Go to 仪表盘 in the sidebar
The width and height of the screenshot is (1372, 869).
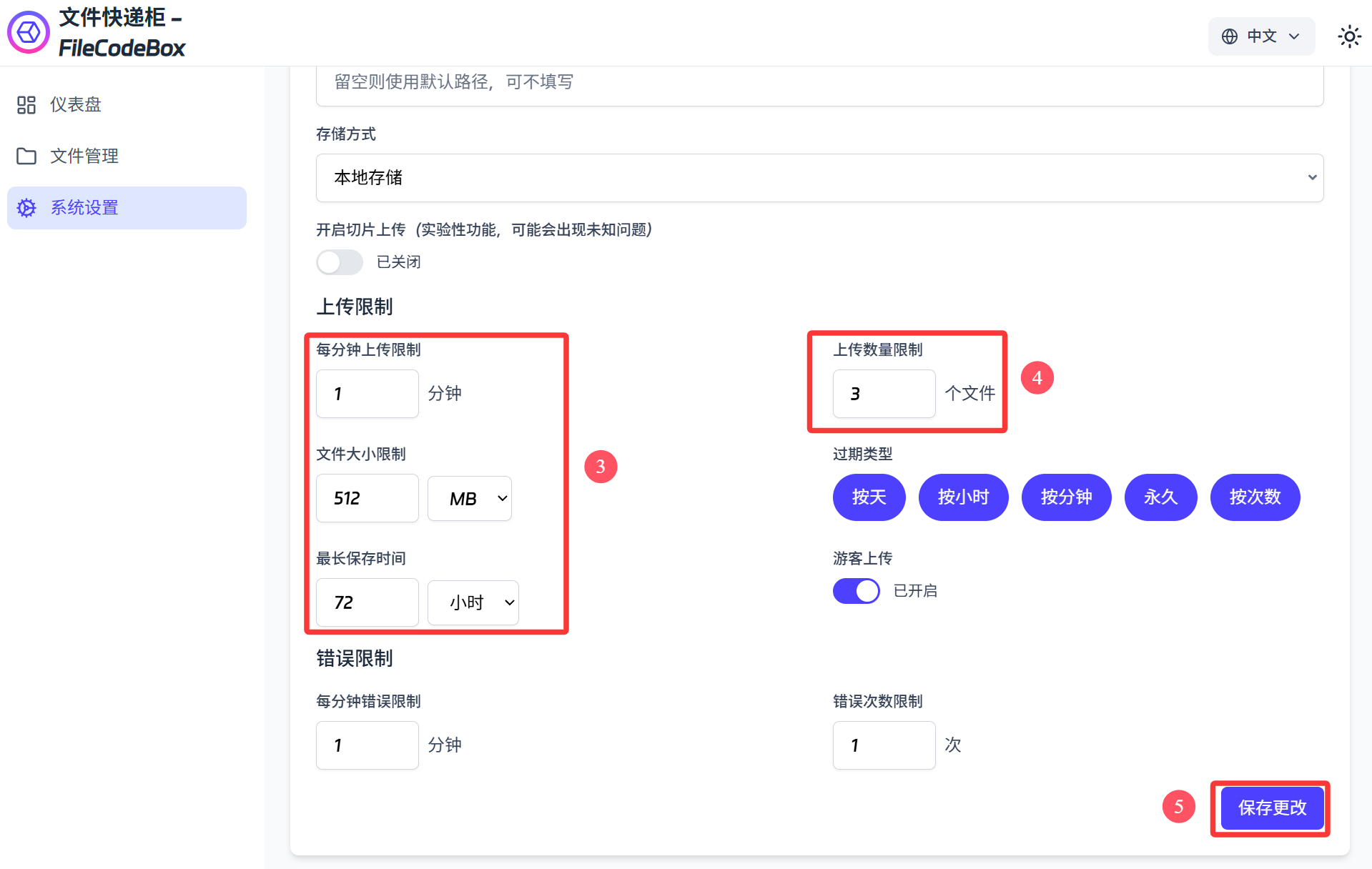click(76, 105)
